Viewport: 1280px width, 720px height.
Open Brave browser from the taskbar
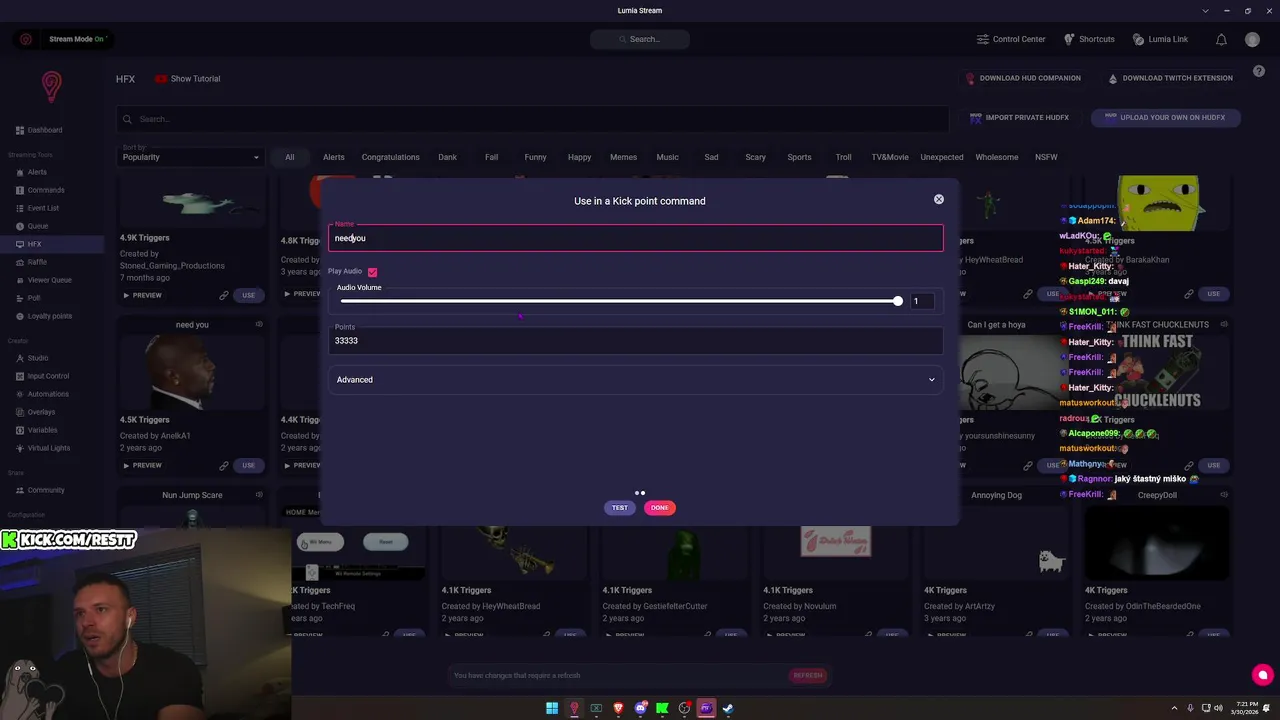tap(618, 708)
